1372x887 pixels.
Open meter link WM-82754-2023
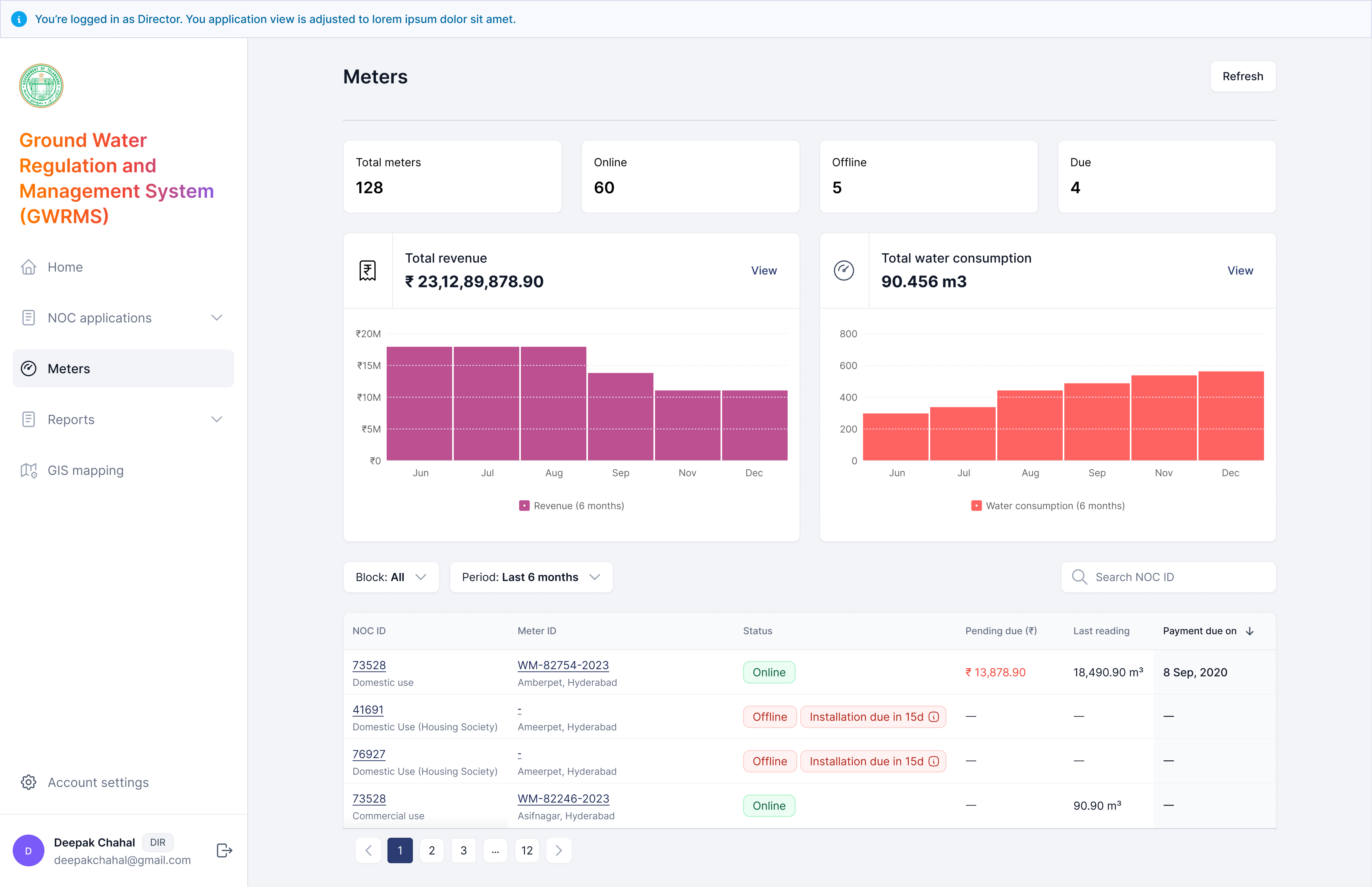[563, 665]
